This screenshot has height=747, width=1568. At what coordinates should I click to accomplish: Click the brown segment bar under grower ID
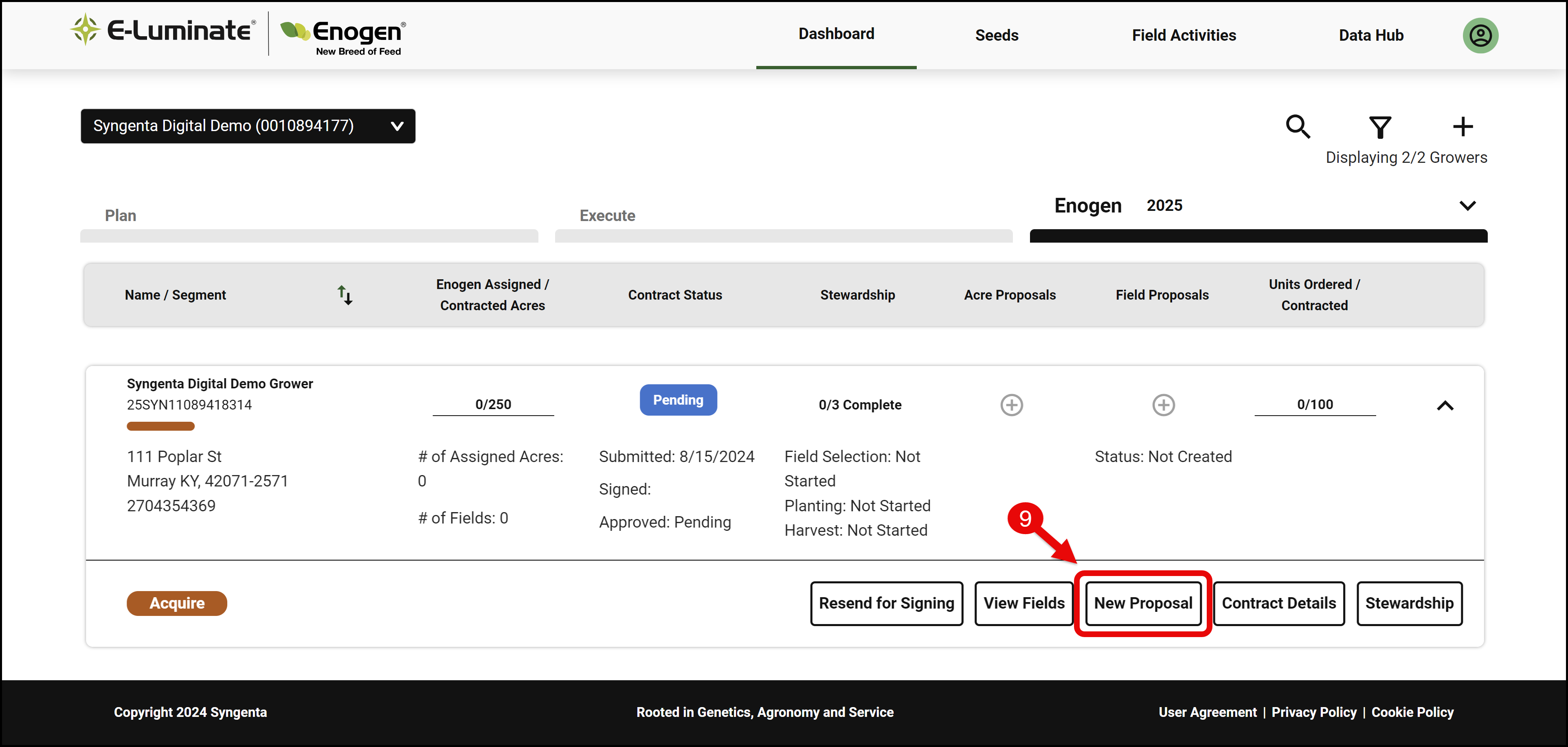(160, 427)
